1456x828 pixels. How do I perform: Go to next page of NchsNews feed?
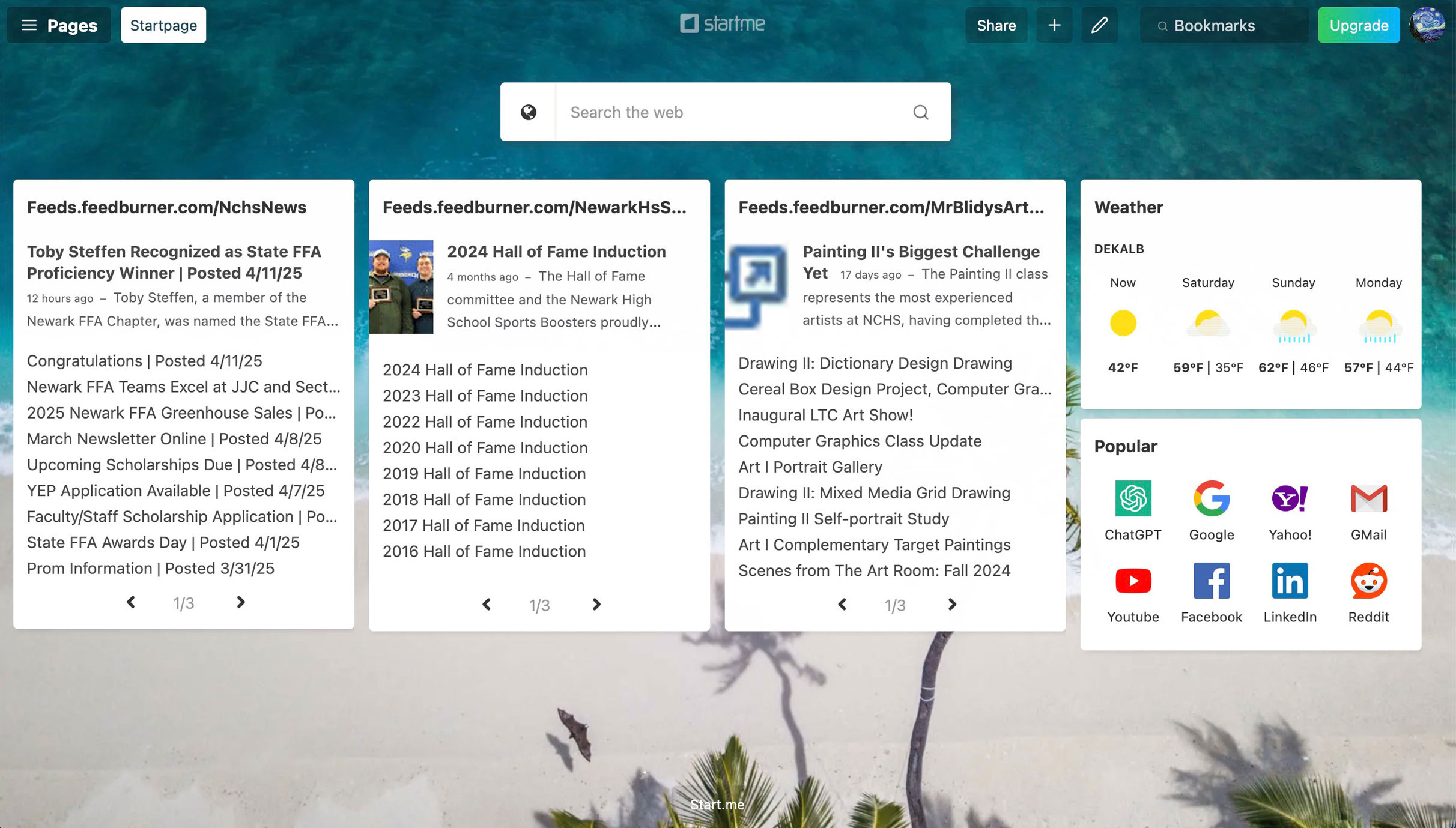240,602
